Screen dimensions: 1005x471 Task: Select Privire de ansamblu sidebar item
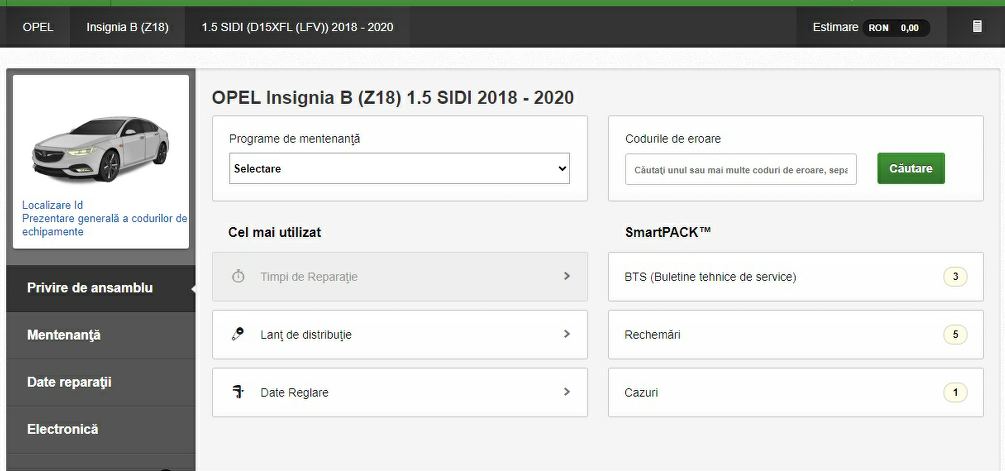click(x=90, y=288)
